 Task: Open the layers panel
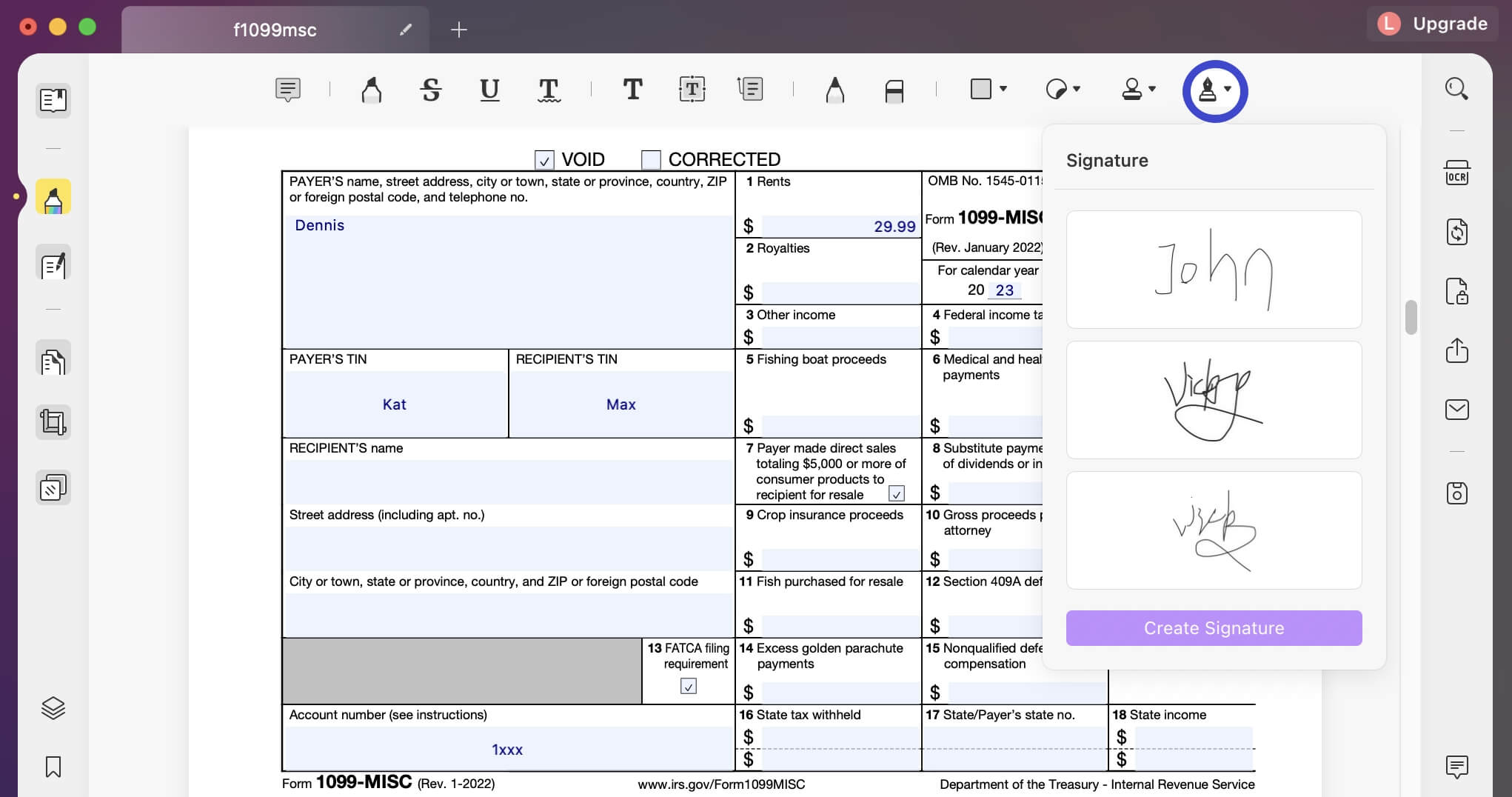point(53,708)
